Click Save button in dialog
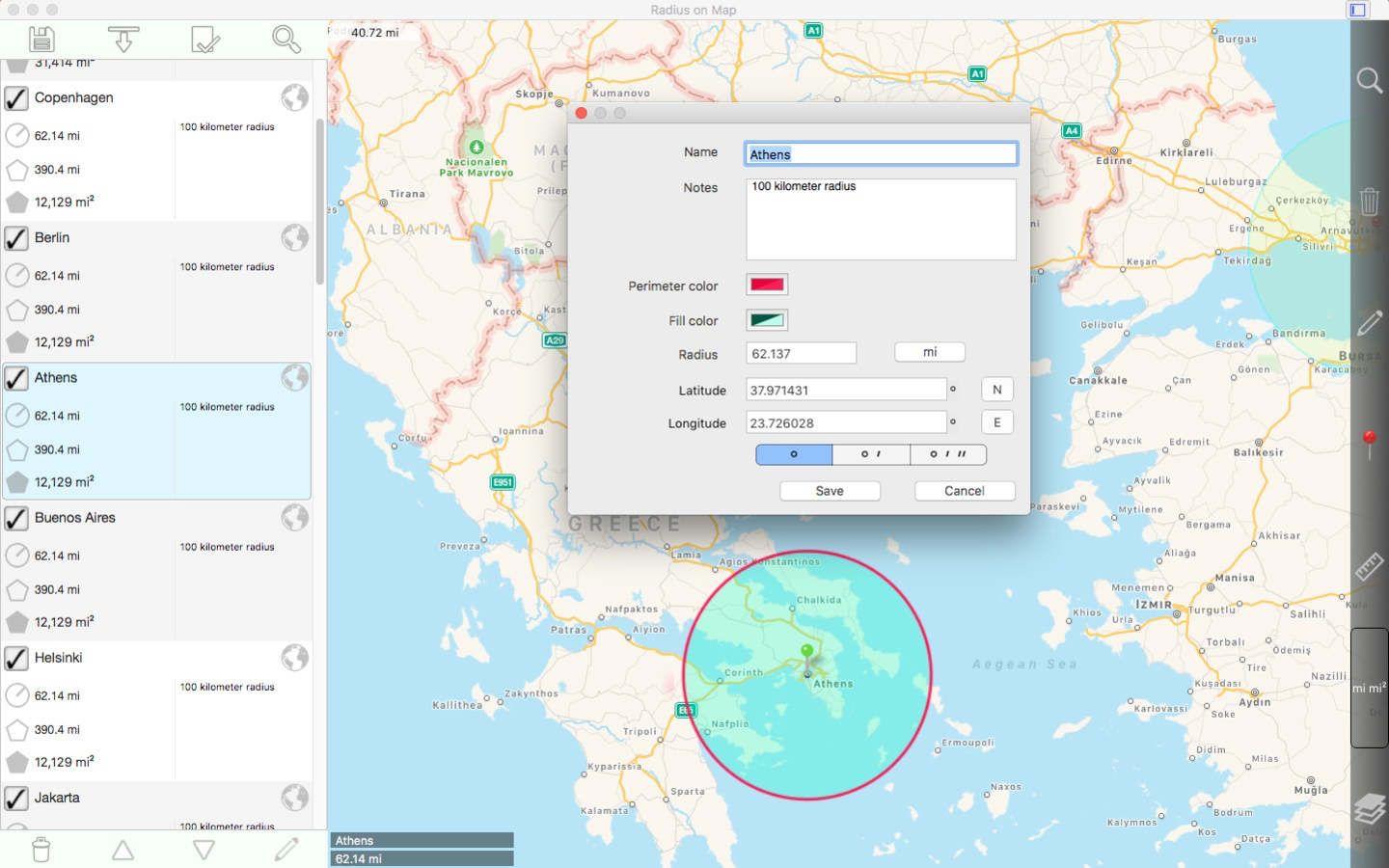This screenshot has height=868, width=1389. pos(830,491)
